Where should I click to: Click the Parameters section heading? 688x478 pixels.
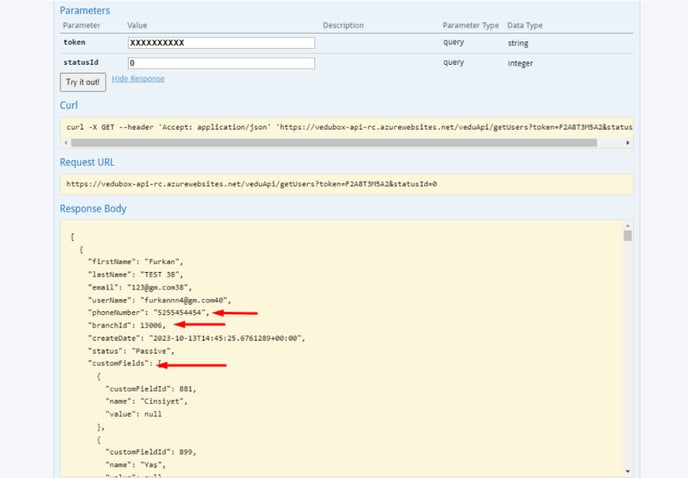(85, 10)
